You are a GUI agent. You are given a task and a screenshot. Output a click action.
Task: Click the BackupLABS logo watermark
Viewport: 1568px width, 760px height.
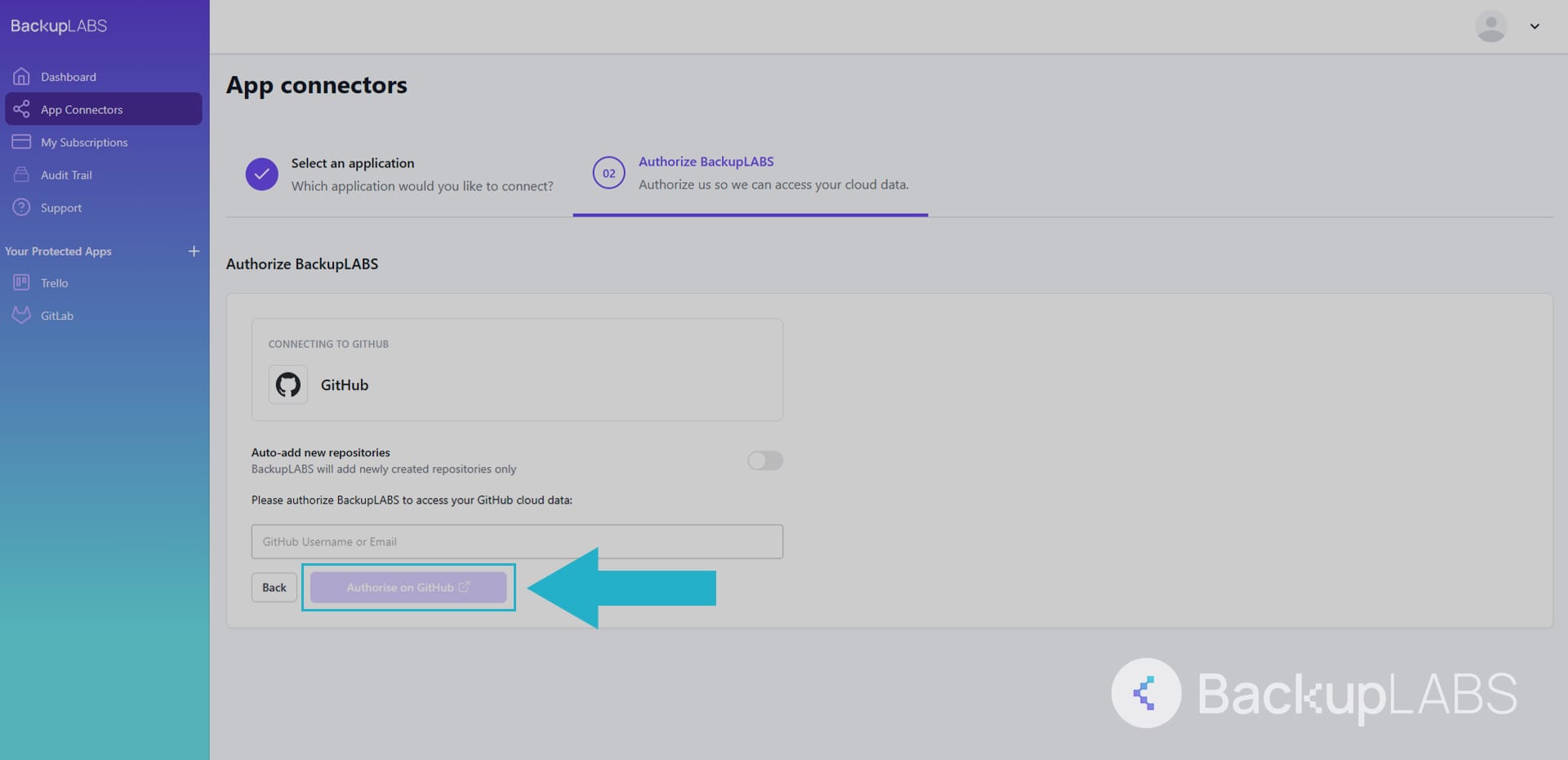(1145, 693)
